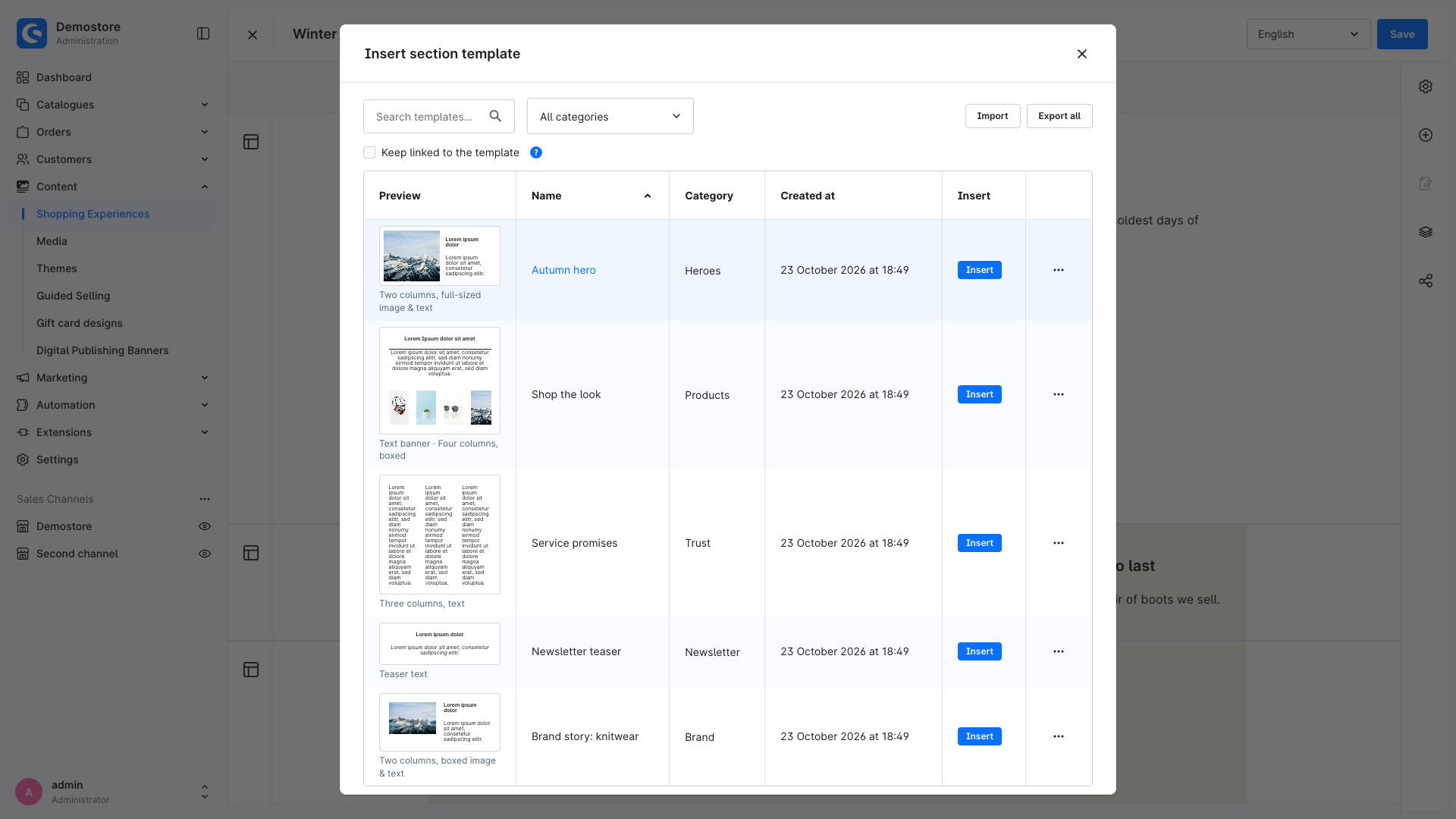Open the English language dropdown
The height and width of the screenshot is (819, 1456).
[x=1308, y=34]
